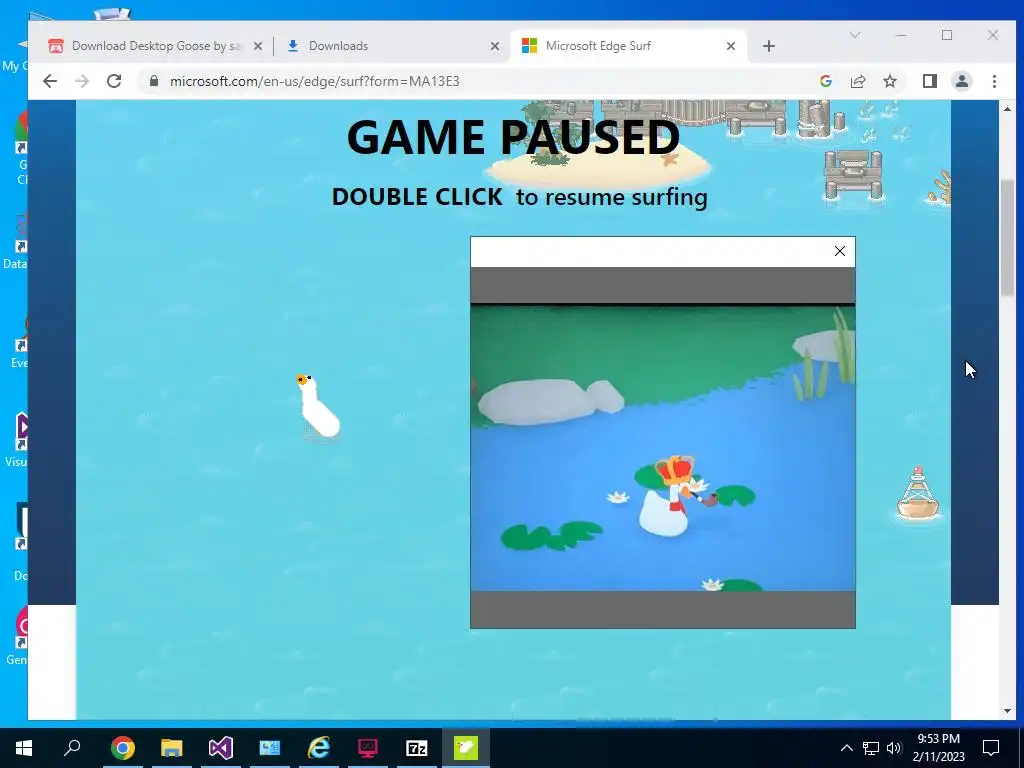Open the browser side panel
1024x768 pixels.
pos(929,81)
